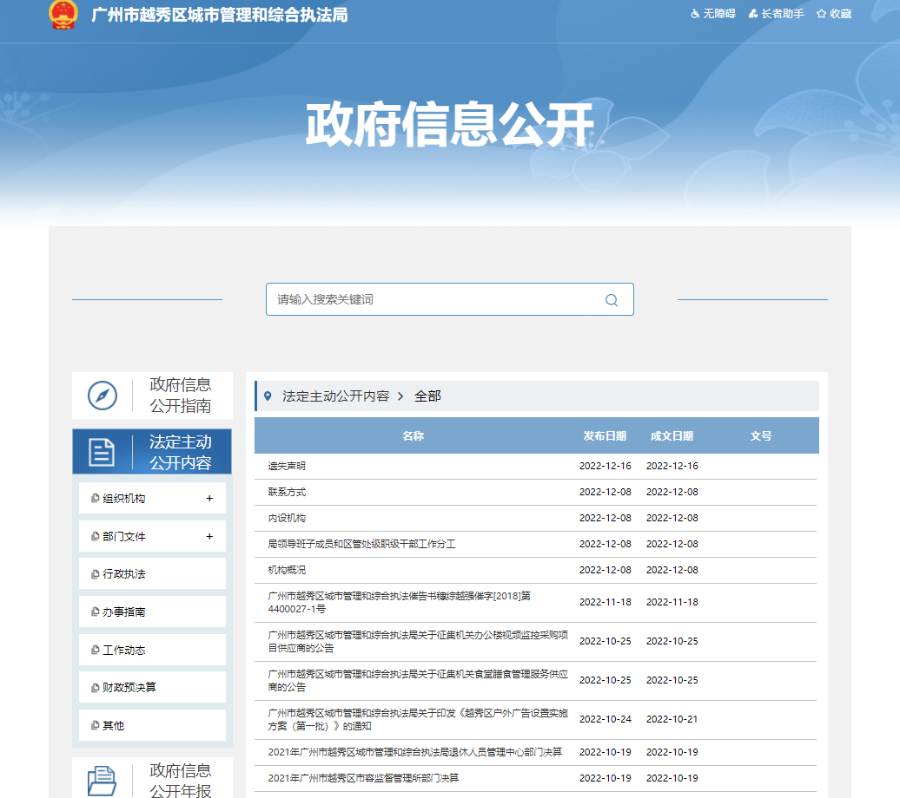Select 办事指南 in the sidebar
900x798 pixels.
coord(124,612)
